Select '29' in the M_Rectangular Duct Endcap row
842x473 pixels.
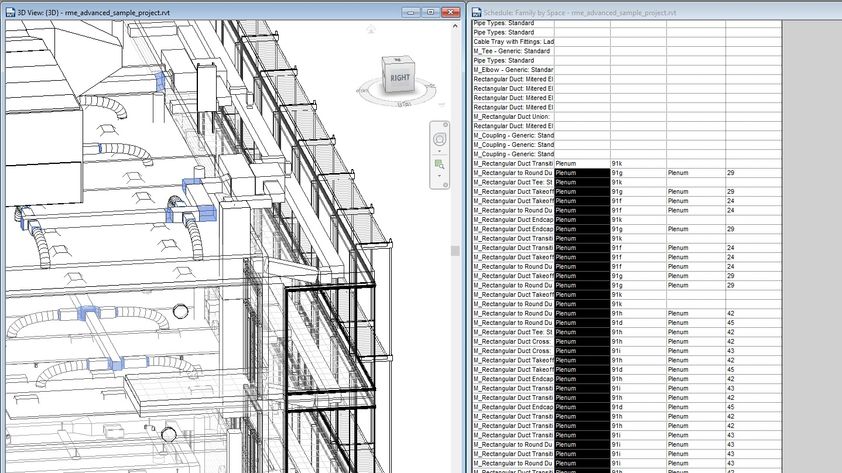[753, 229]
